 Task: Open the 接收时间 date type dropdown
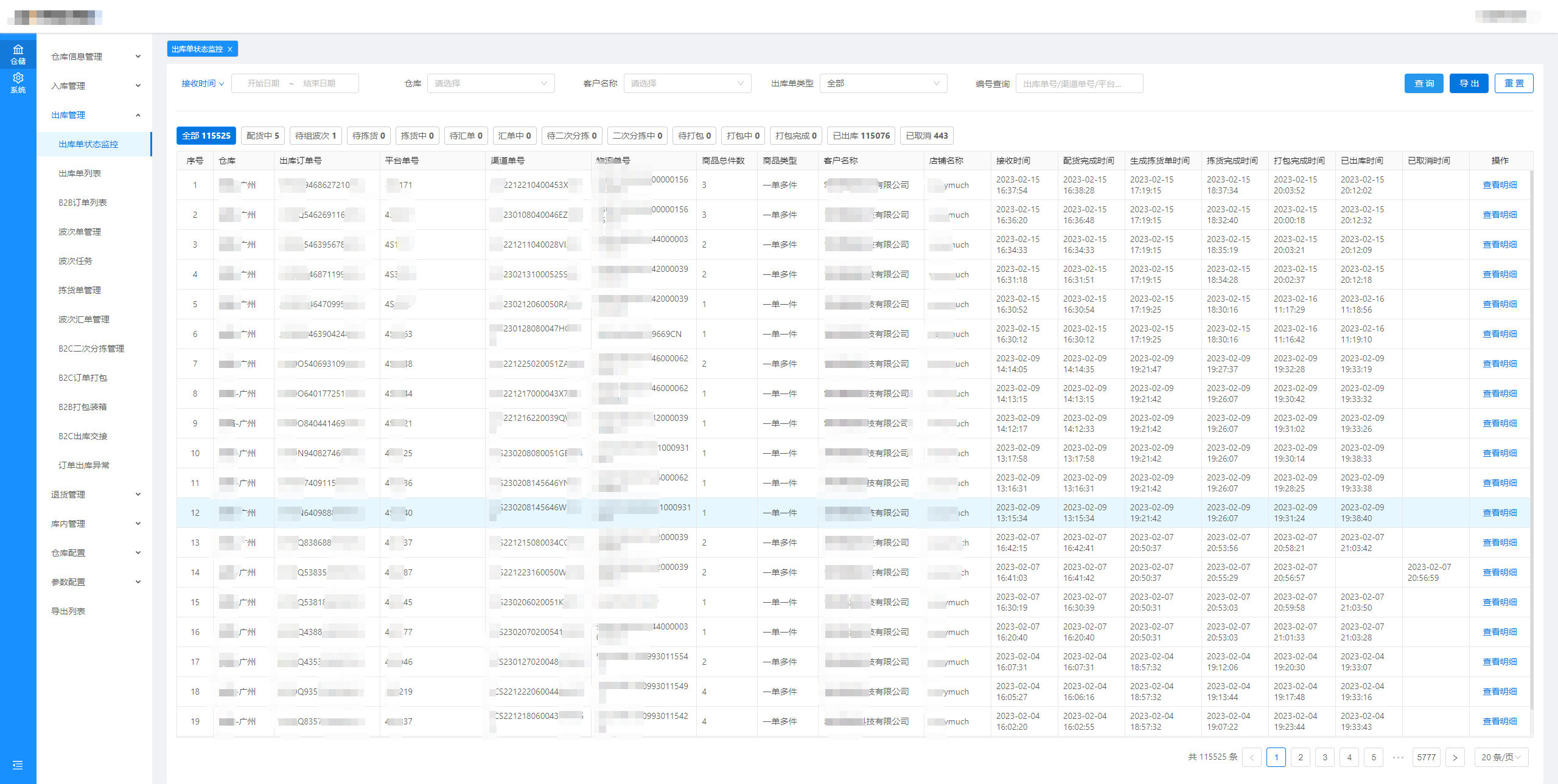(x=203, y=83)
